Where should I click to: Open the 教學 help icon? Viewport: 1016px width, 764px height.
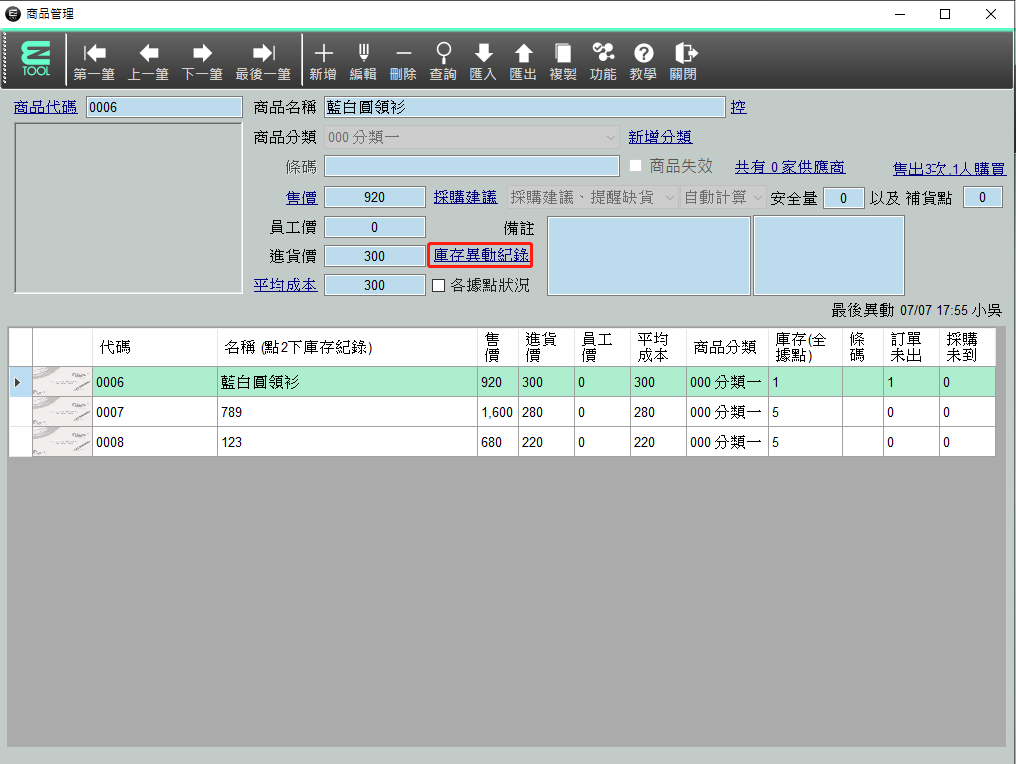click(643, 61)
